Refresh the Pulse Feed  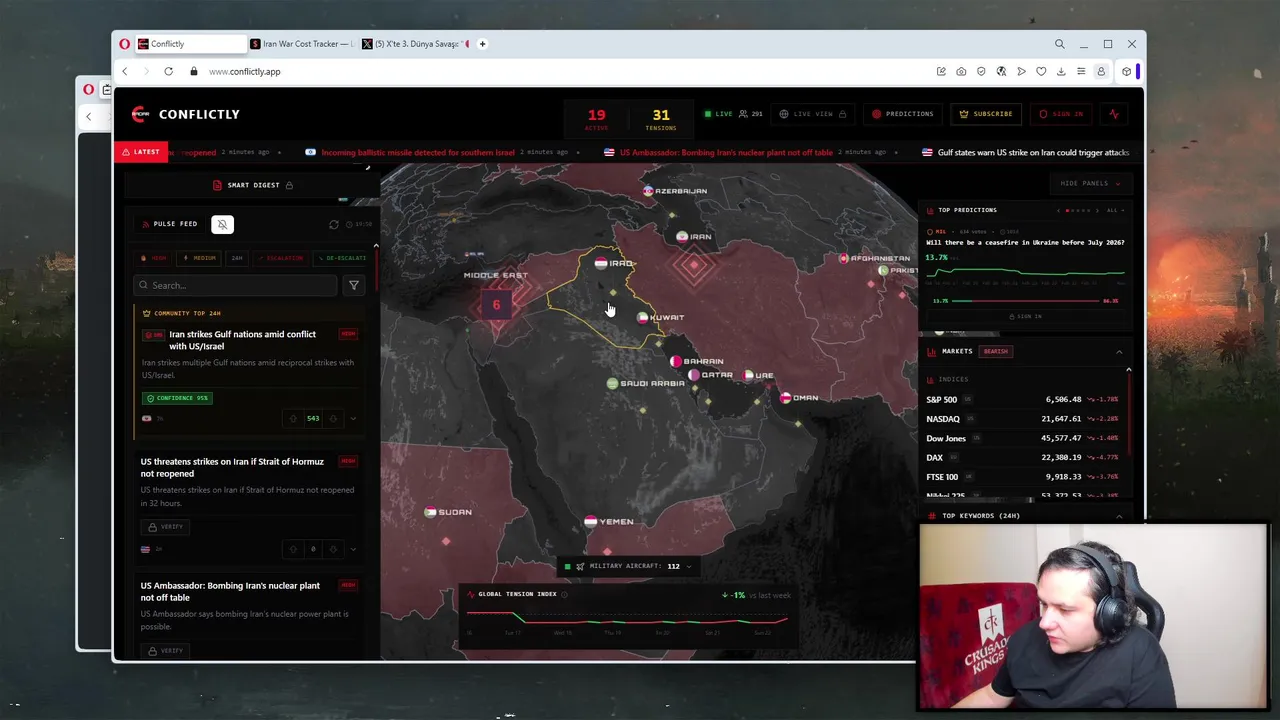tap(334, 224)
